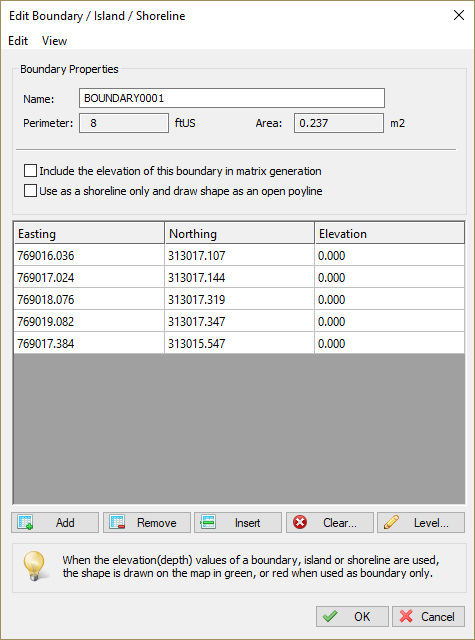Image resolution: width=475 pixels, height=640 pixels.
Task: Toggle use as shoreline only checkbox
Action: coord(30,191)
